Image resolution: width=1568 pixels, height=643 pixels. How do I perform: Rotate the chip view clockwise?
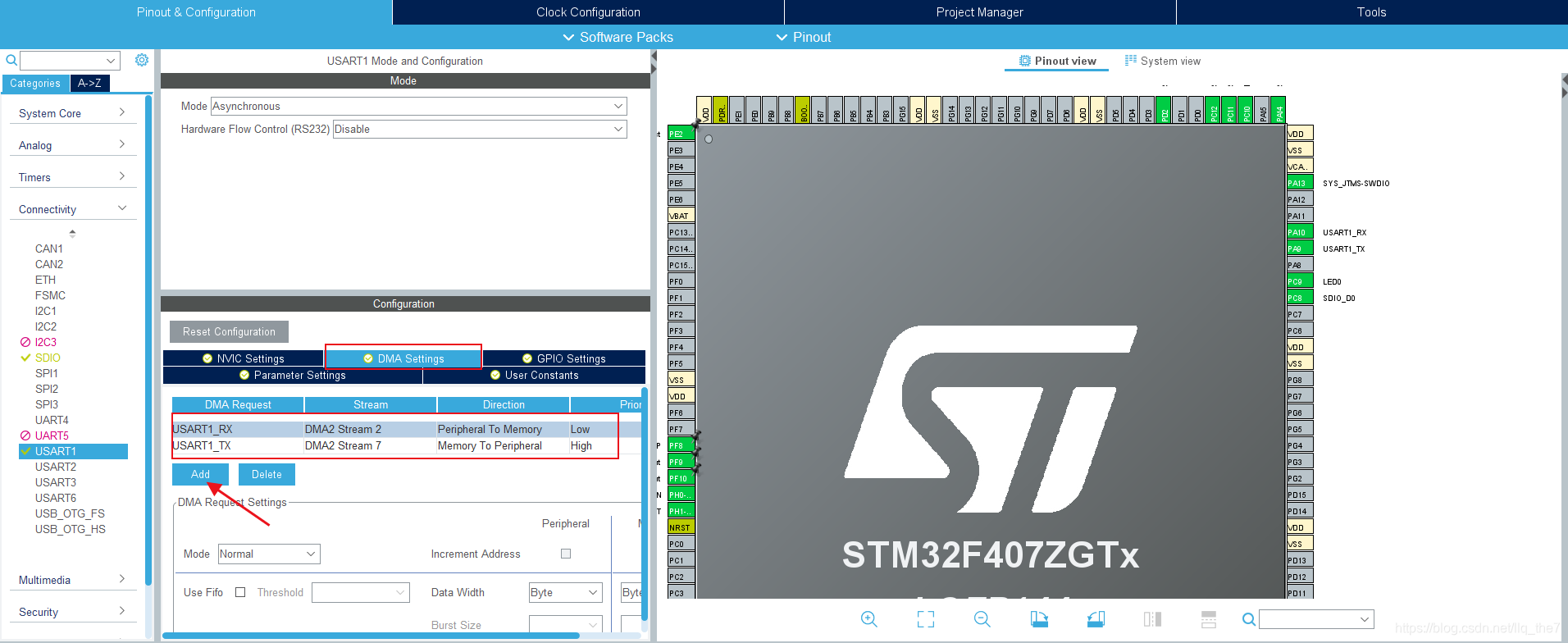(1039, 619)
